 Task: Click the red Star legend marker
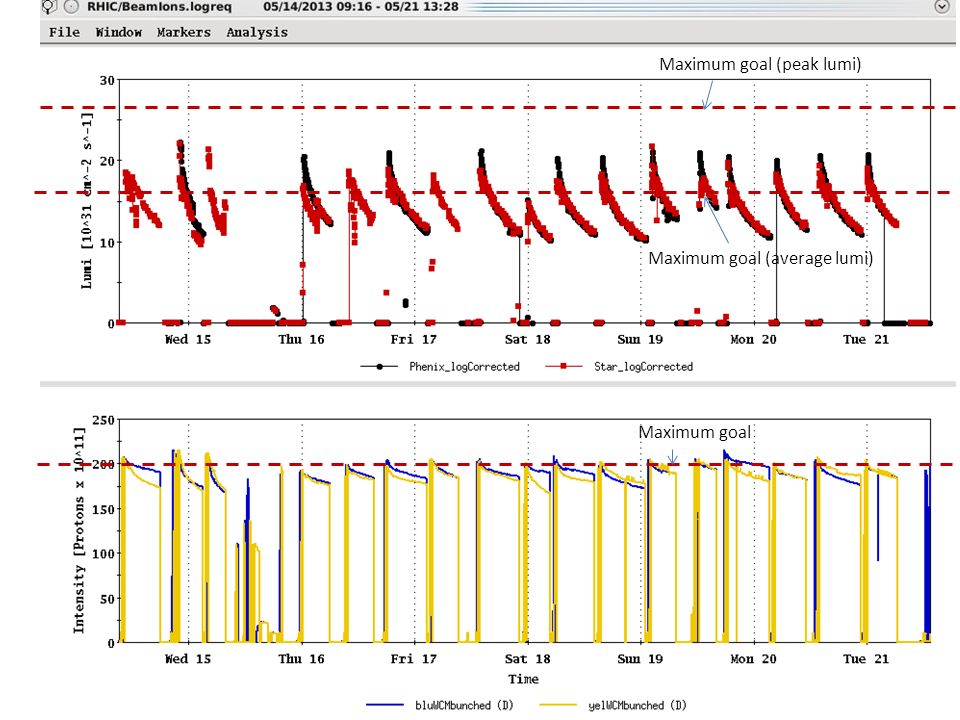(563, 366)
